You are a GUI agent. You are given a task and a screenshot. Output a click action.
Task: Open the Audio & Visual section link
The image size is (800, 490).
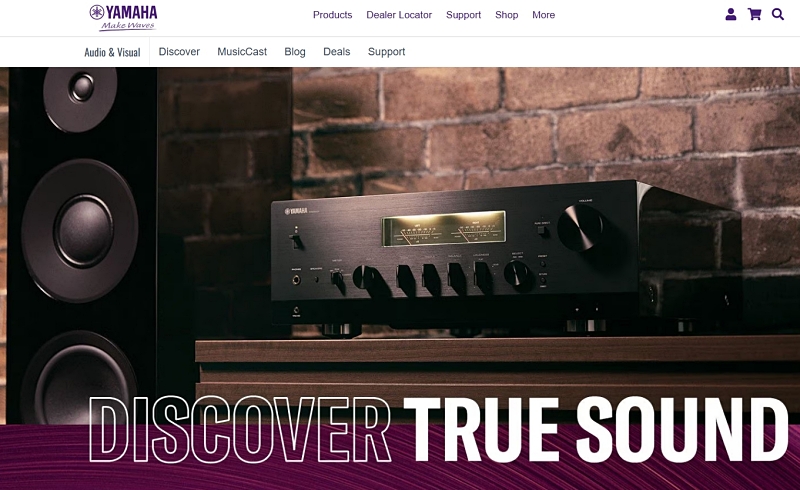[x=112, y=52]
